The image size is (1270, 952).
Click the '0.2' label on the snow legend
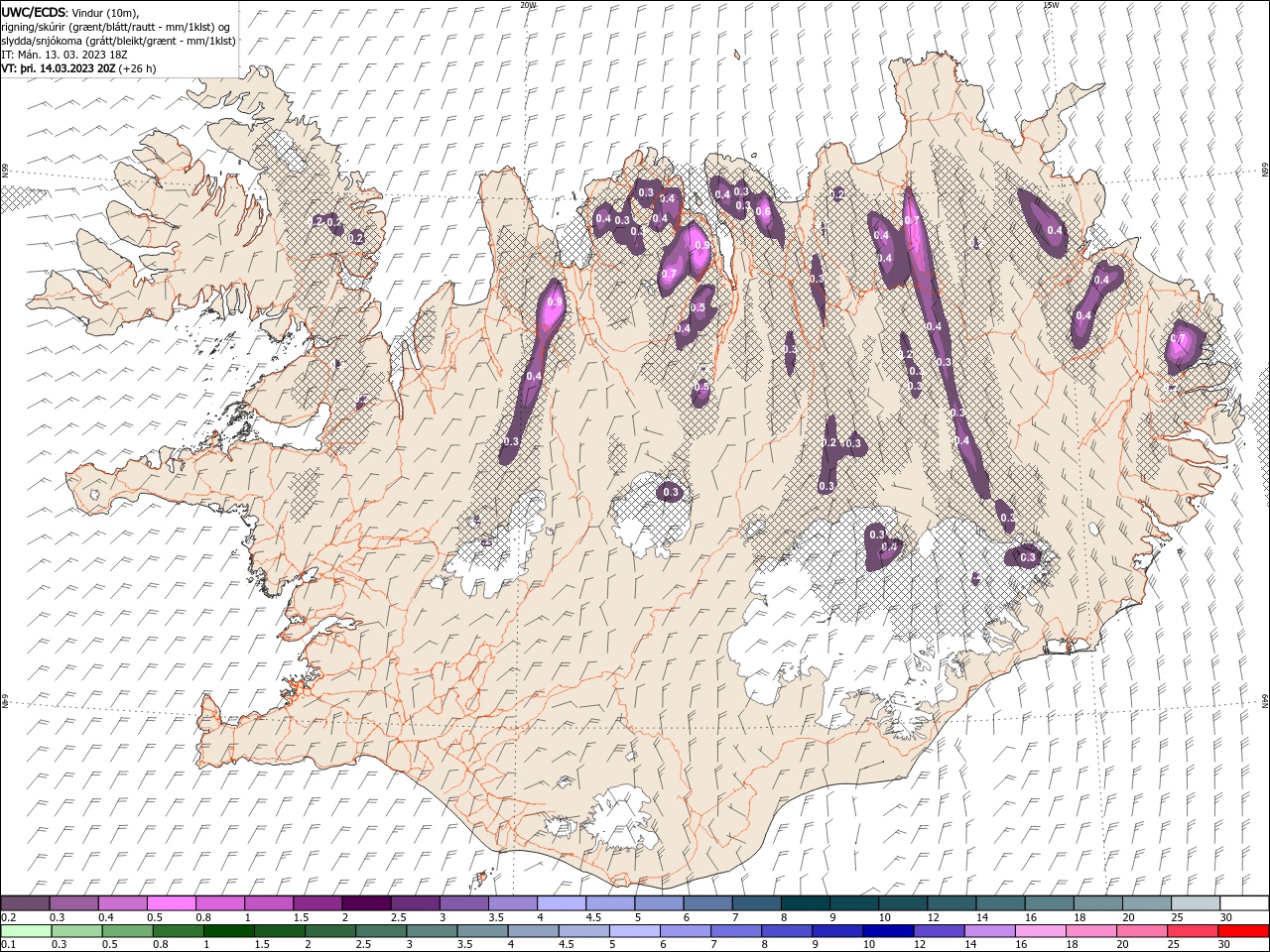[x=8, y=918]
